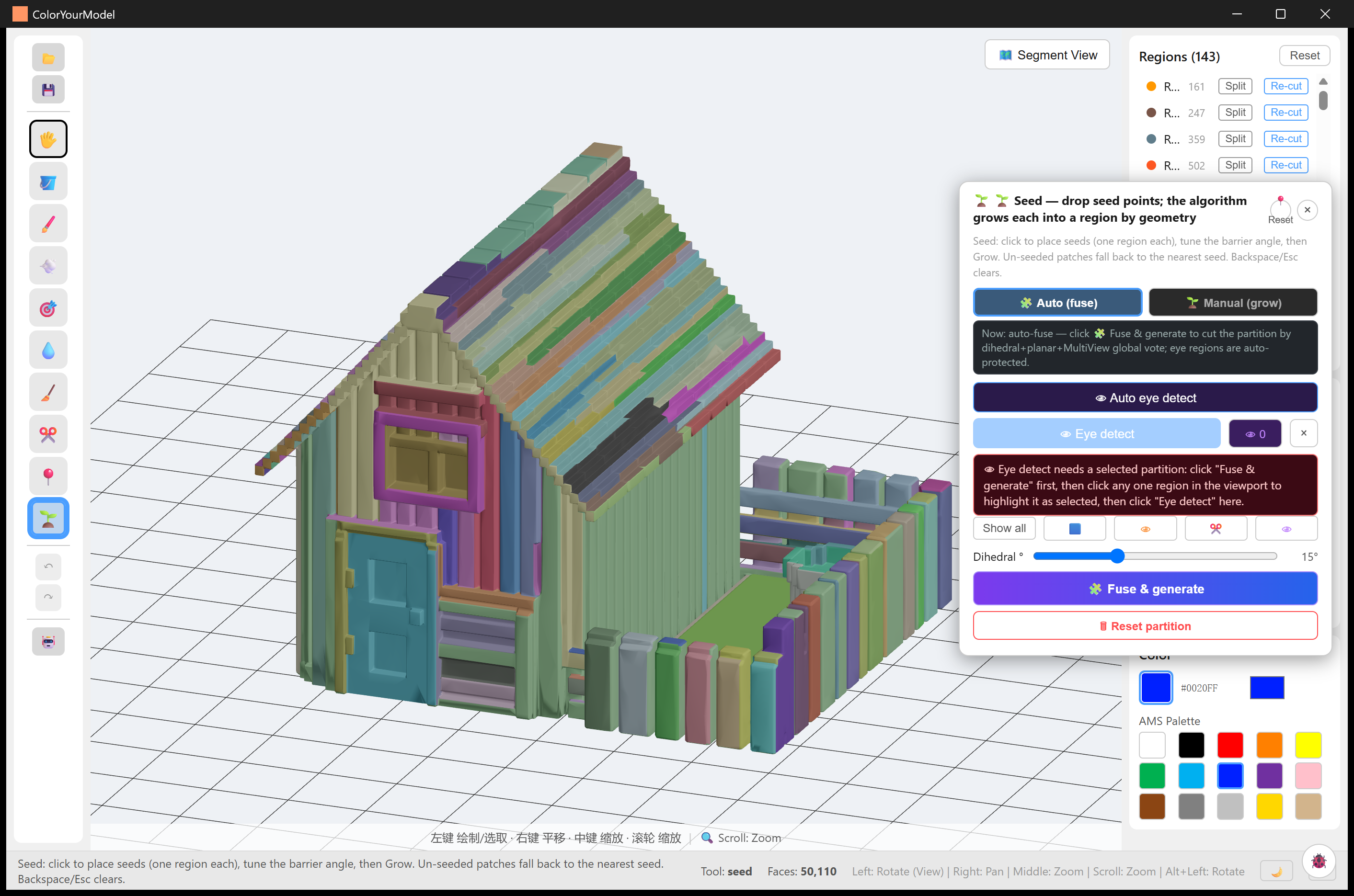
Task: Select the paintbrush tool
Action: (x=48, y=224)
